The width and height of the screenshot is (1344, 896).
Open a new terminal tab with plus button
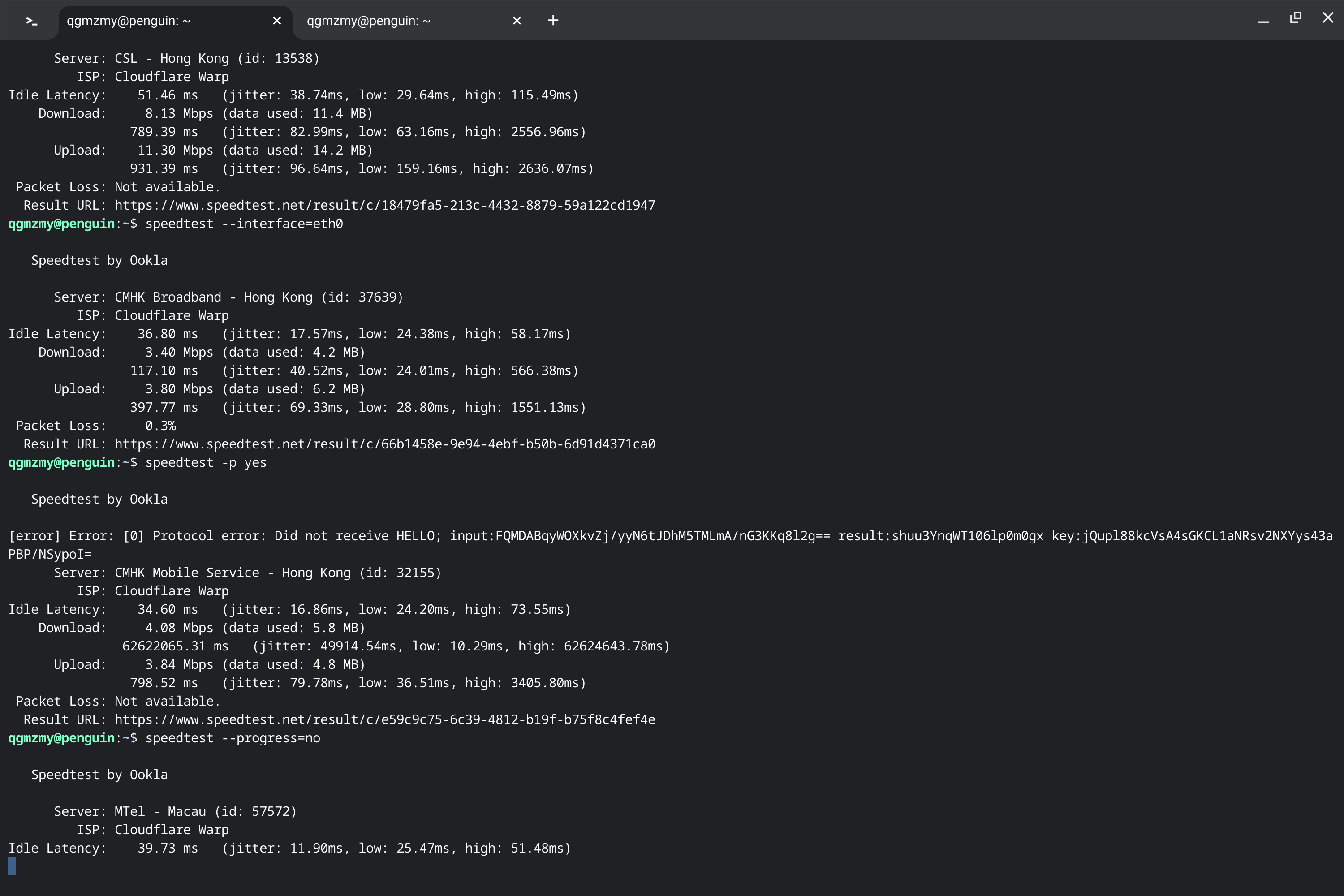[552, 21]
